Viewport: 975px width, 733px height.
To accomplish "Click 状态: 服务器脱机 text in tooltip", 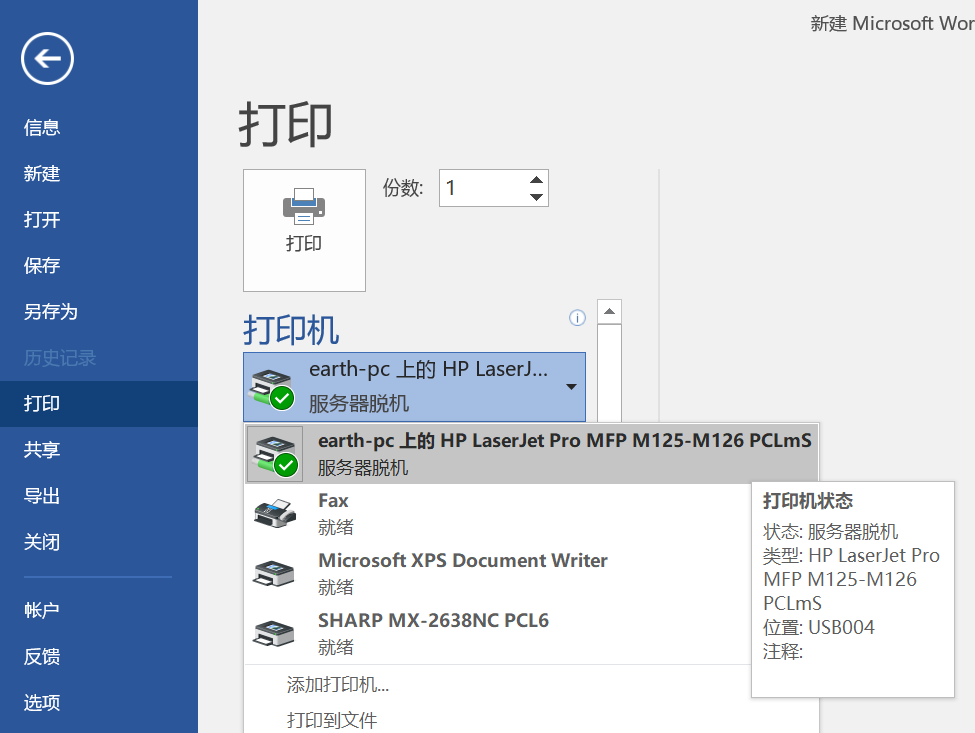I will click(x=830, y=532).
